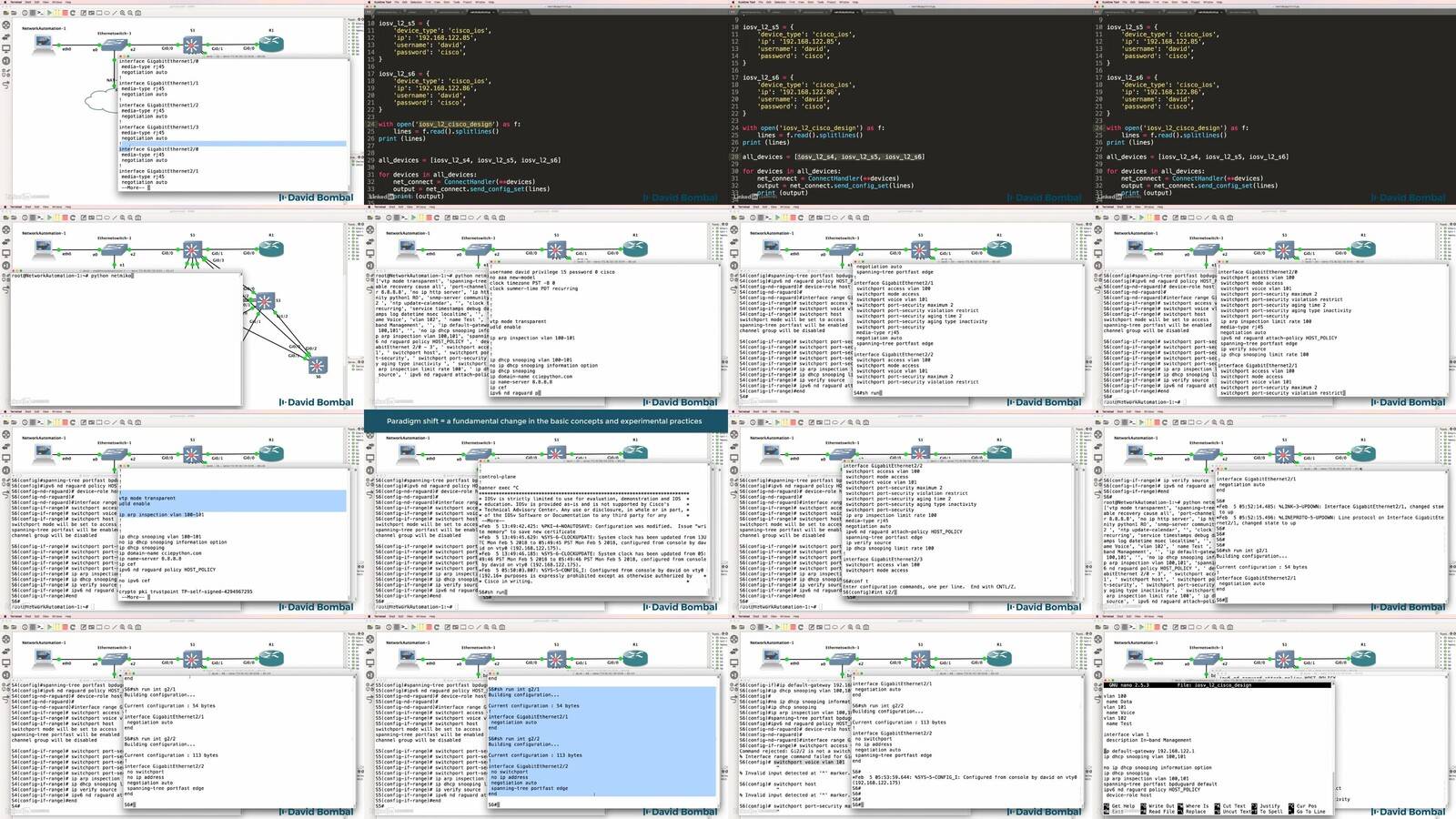Click 'File: iosv_l2_cisco_design' in nano header

pyautogui.click(x=1214, y=685)
